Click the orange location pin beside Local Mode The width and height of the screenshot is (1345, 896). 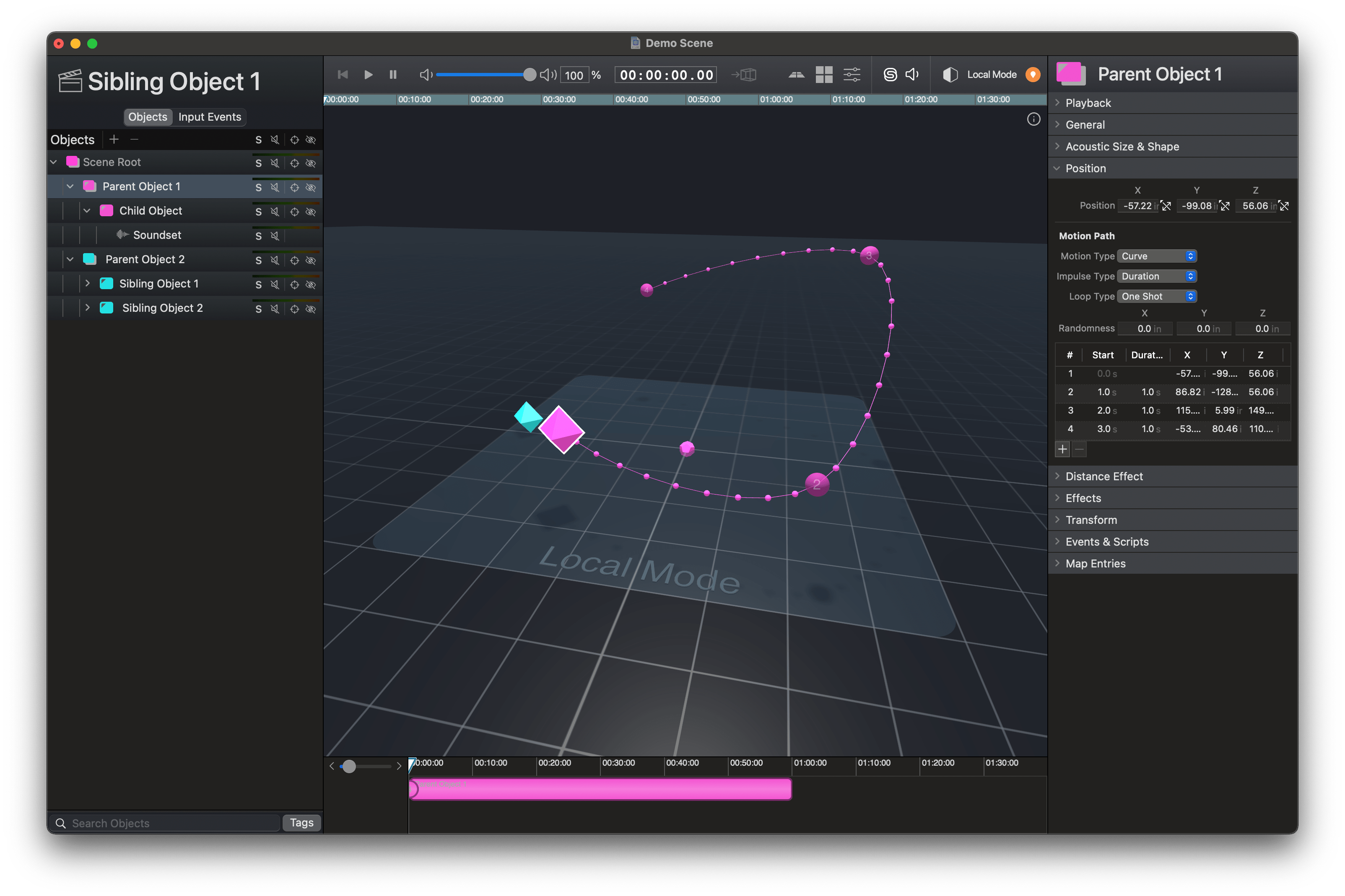click(x=1033, y=74)
